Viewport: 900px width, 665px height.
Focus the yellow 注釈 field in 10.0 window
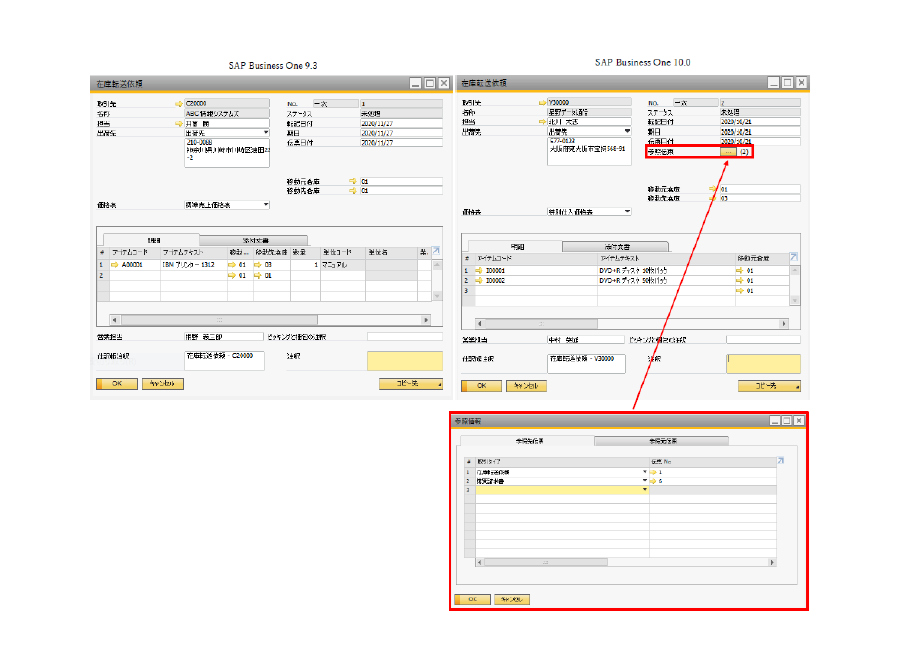pyautogui.click(x=763, y=364)
